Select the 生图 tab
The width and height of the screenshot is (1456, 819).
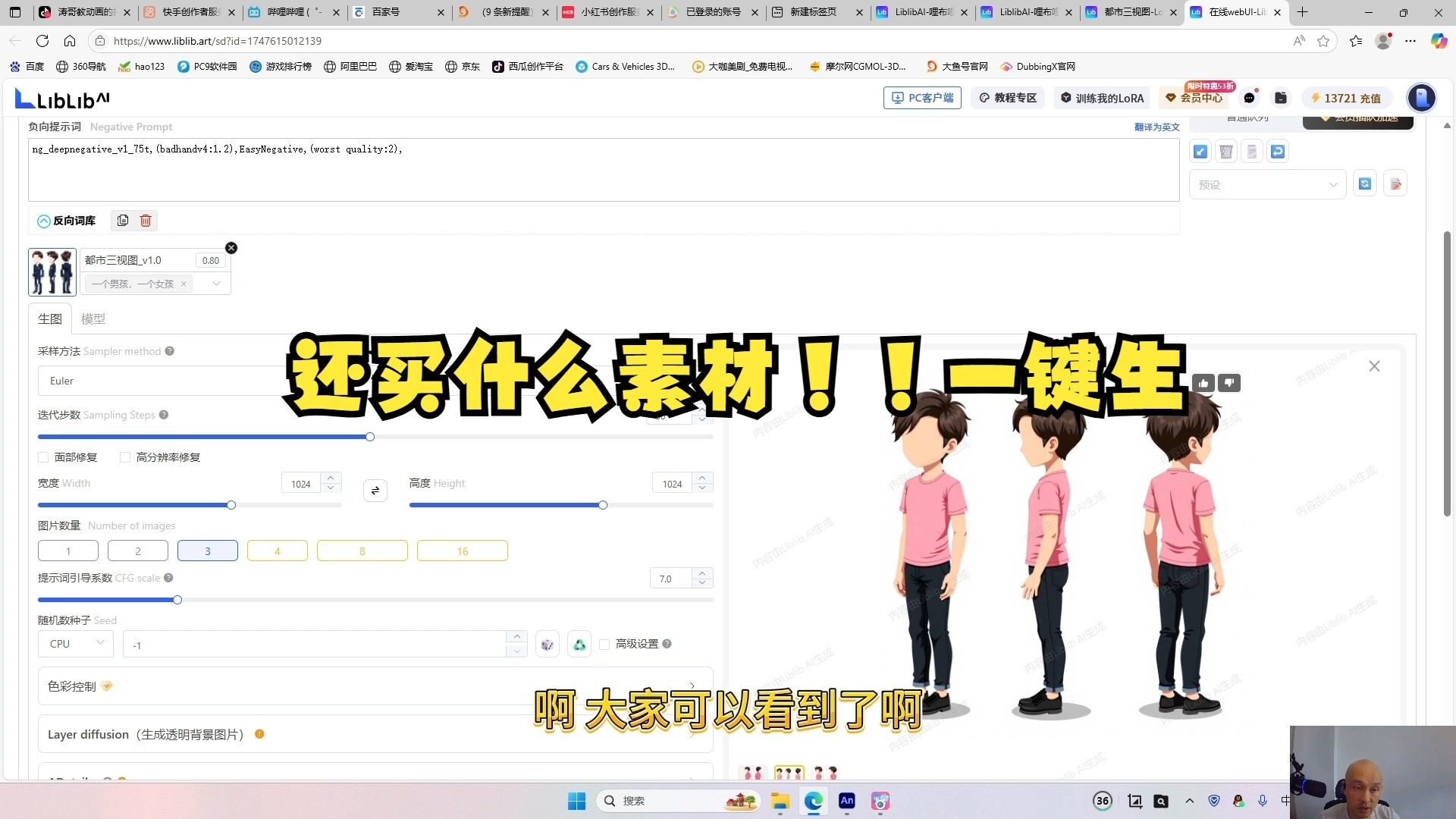49,318
